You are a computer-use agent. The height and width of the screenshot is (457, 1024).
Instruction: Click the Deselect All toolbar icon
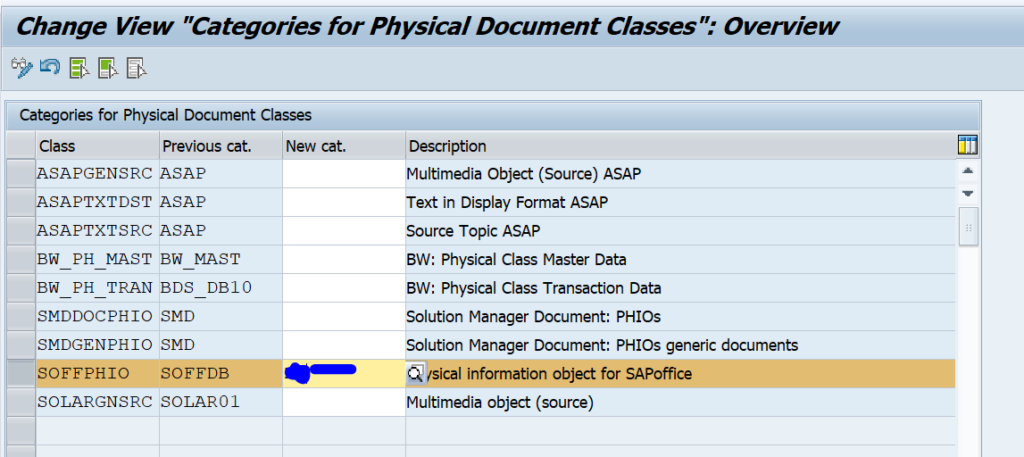[137, 68]
